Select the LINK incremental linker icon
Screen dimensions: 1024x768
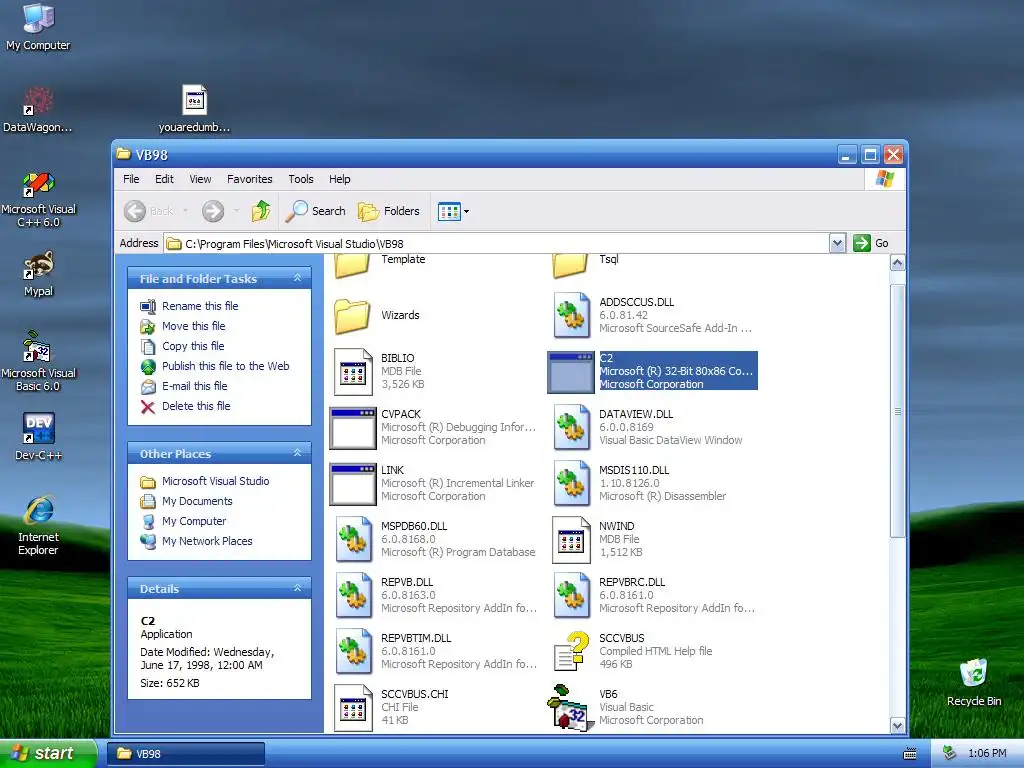(353, 484)
